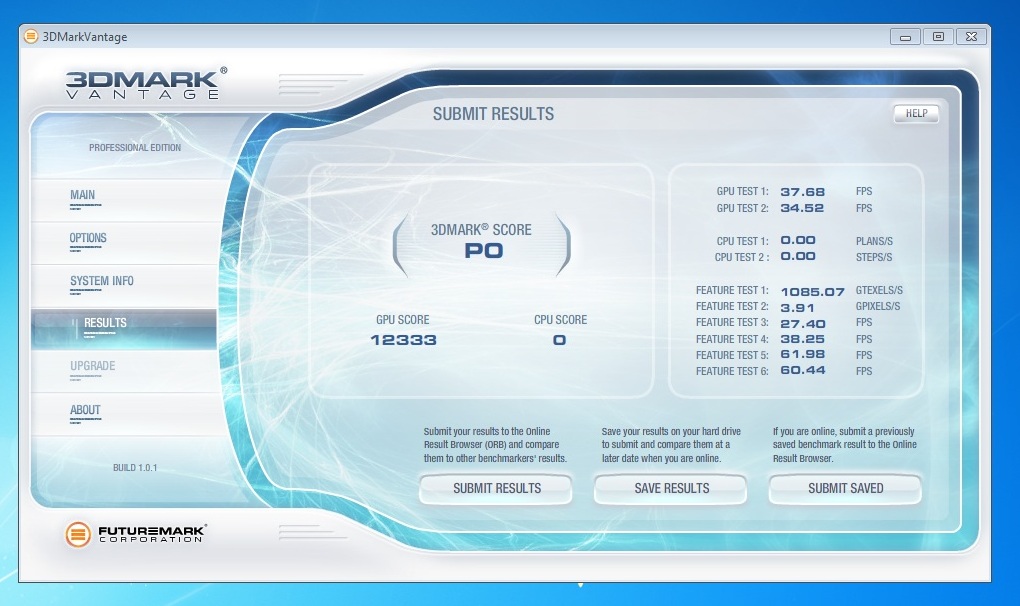Click the Online Result Browser description text
The image size is (1020, 606).
(495, 445)
